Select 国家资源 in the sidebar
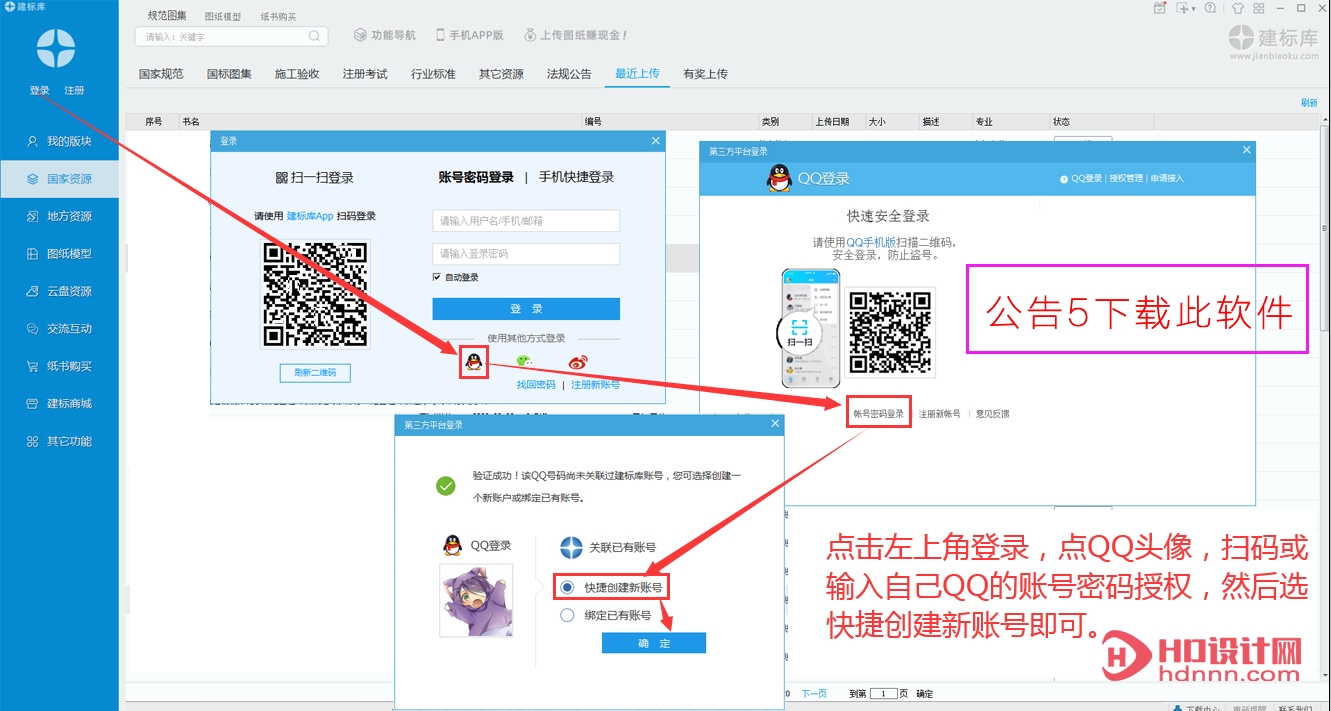1331x711 pixels. coord(59,179)
